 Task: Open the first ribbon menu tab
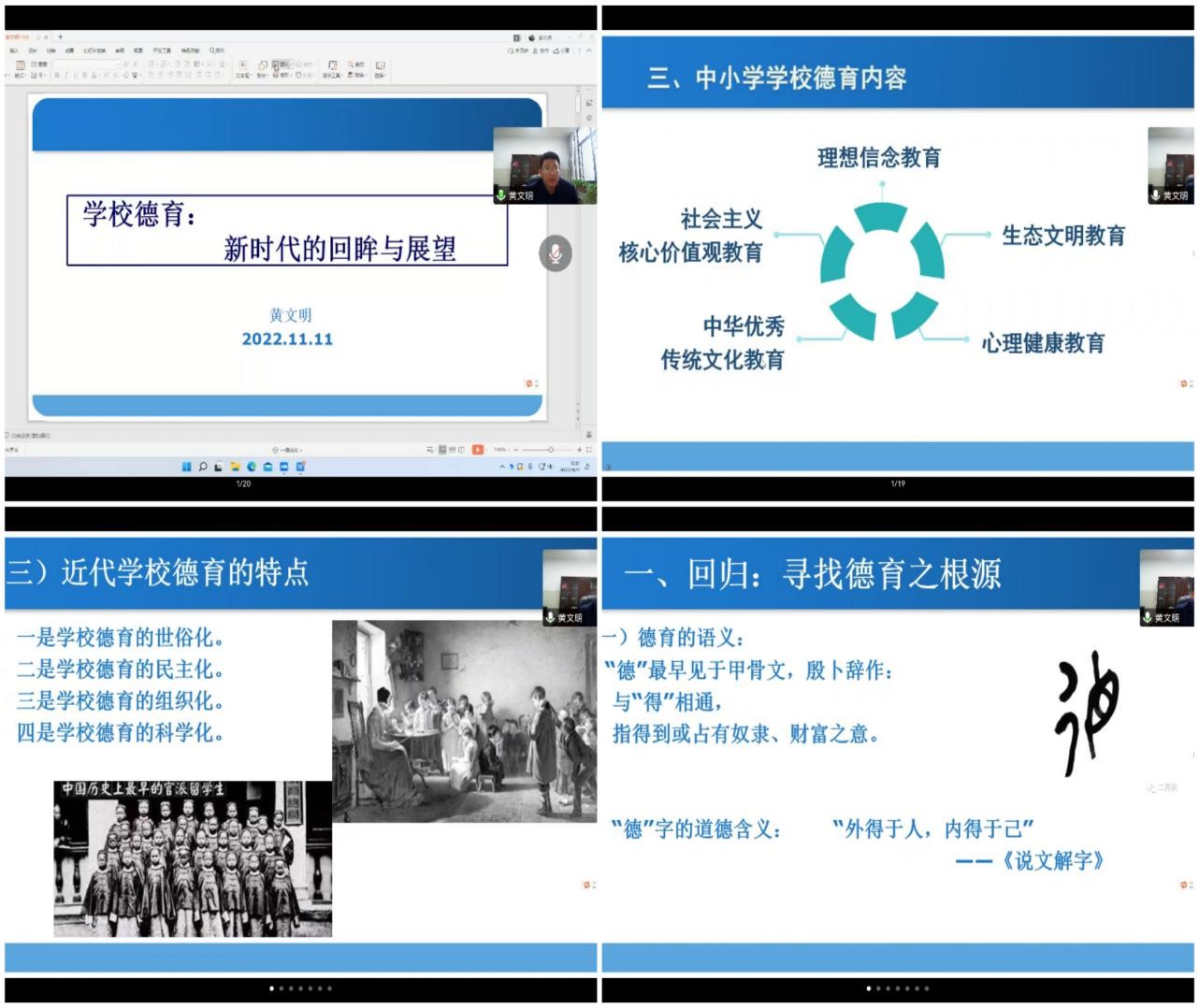14,50
